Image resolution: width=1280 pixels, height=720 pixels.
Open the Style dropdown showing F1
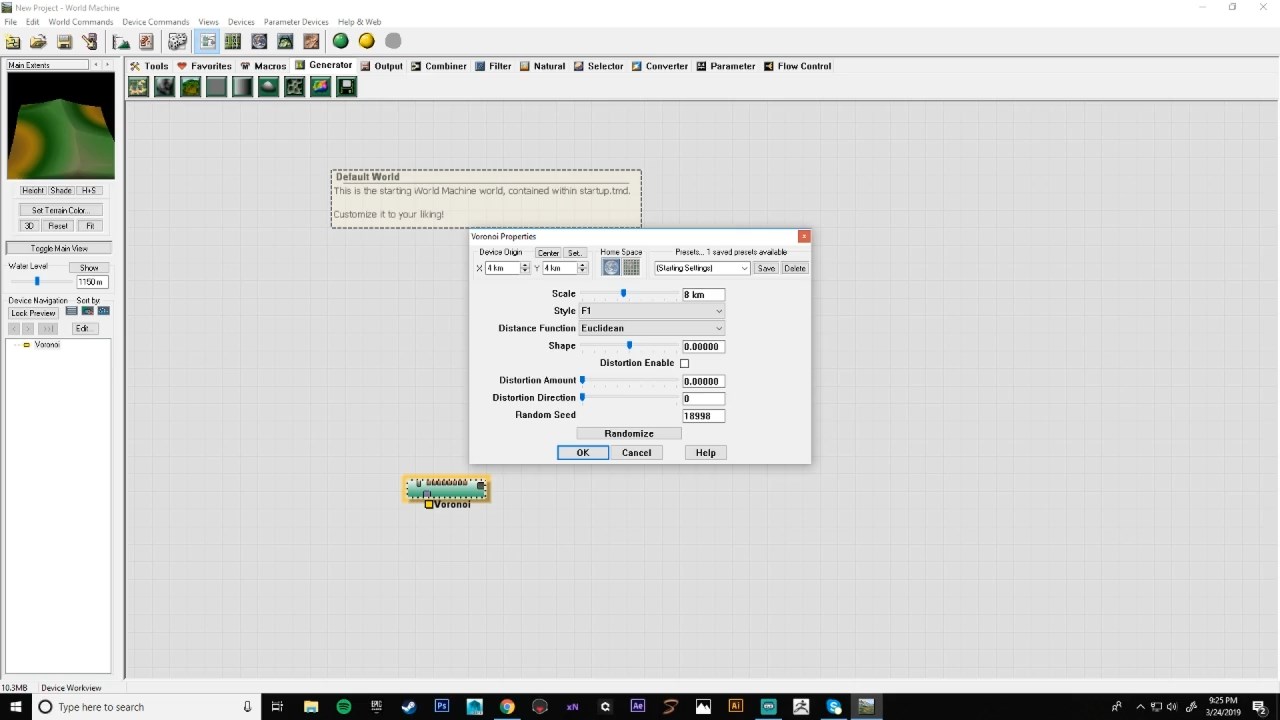pyautogui.click(x=651, y=311)
